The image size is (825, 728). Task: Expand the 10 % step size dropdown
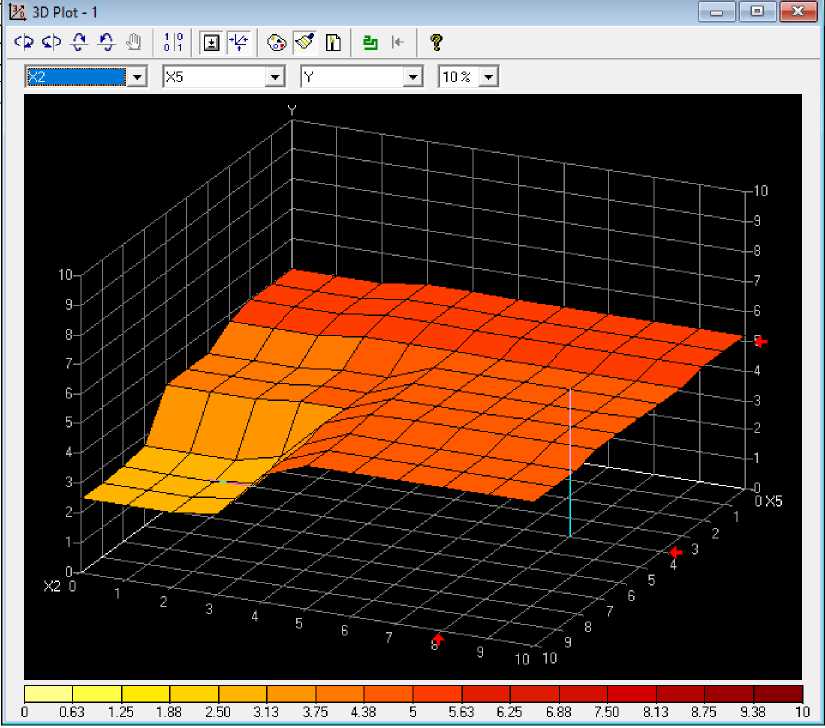(489, 78)
